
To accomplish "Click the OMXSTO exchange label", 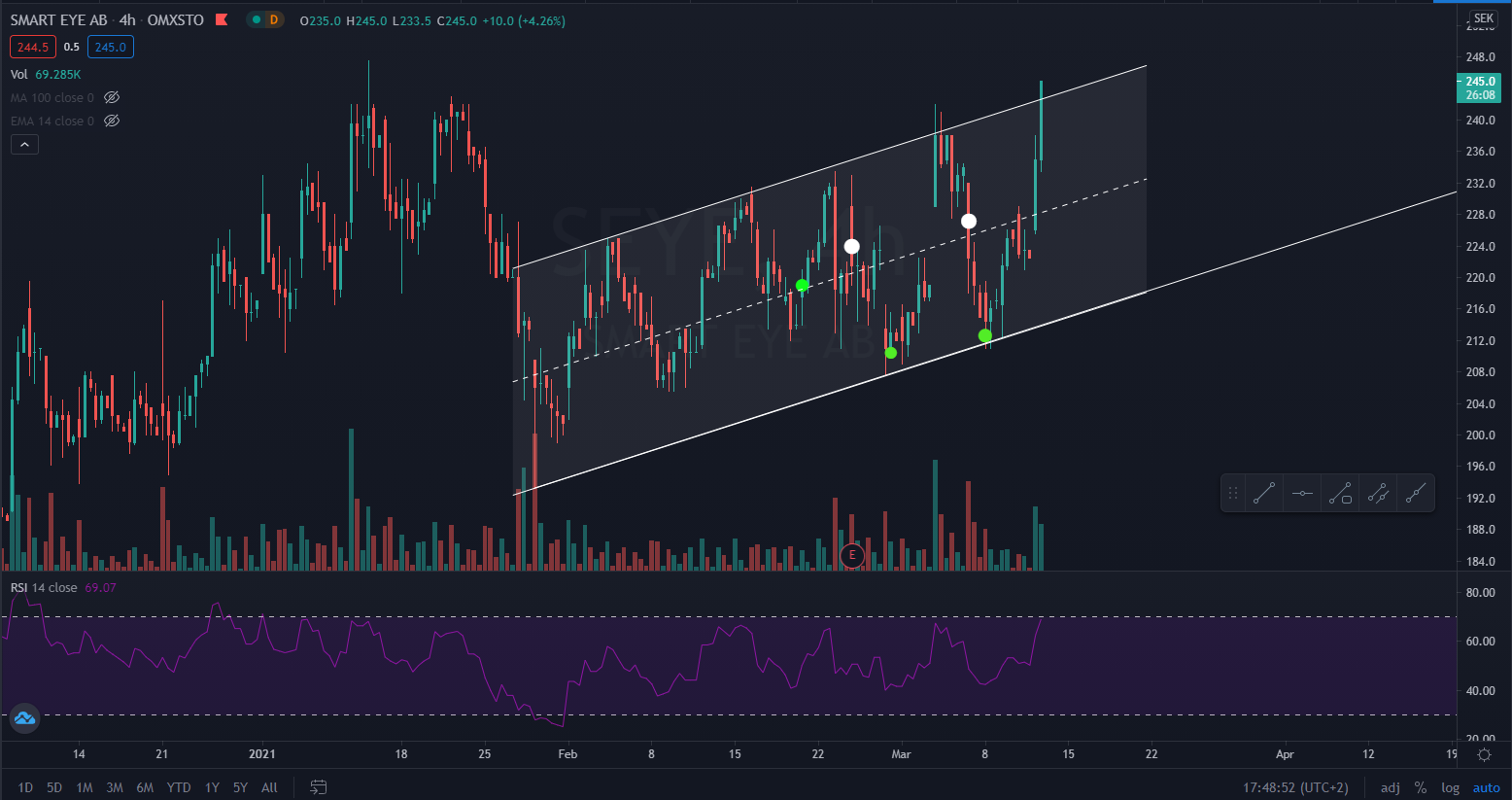I will pos(176,20).
